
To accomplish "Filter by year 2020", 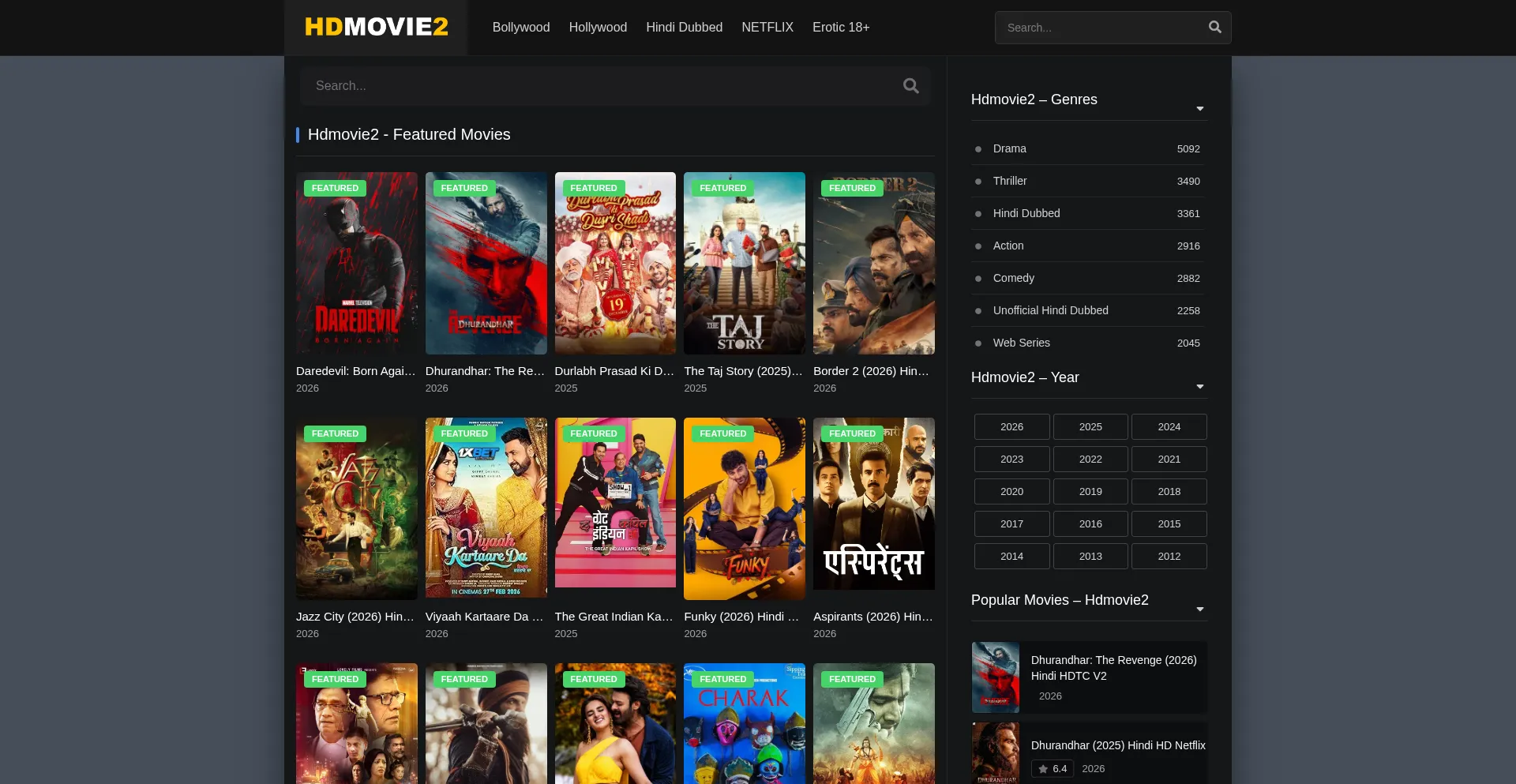I will 1012,491.
